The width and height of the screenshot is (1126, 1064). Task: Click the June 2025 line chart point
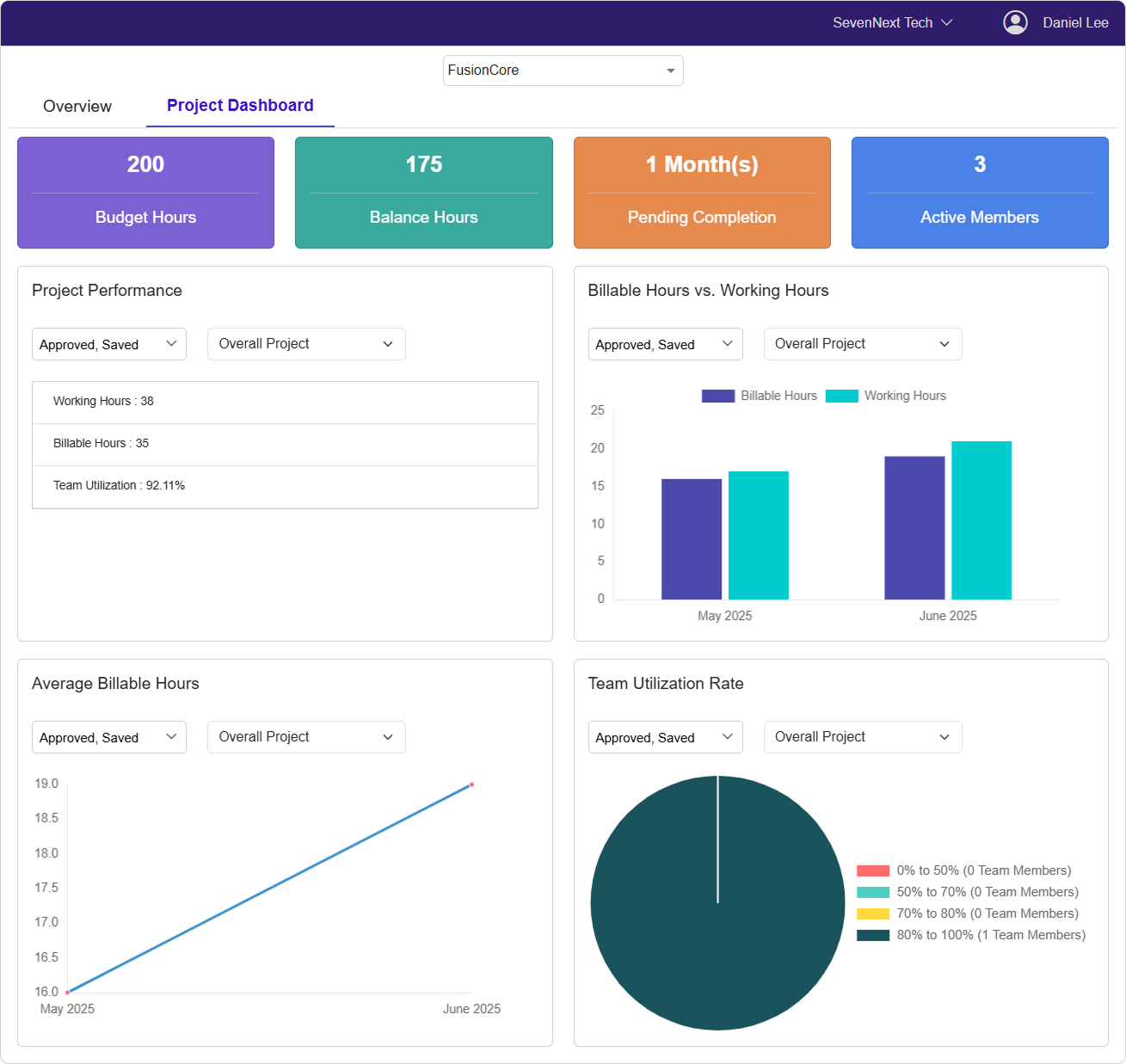pos(471,784)
